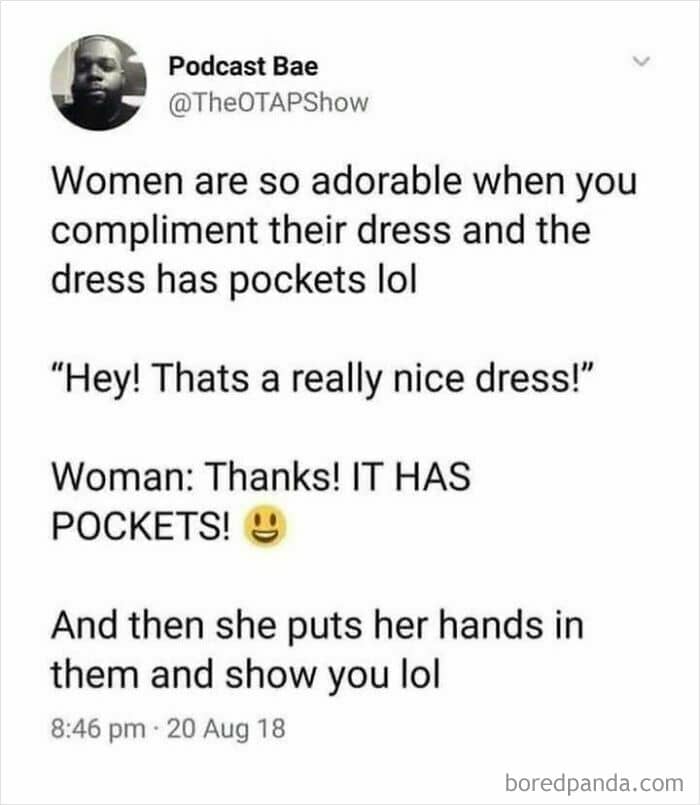Click the "dress has pockets lol" line
The height and width of the screenshot is (805, 700).
(234, 280)
